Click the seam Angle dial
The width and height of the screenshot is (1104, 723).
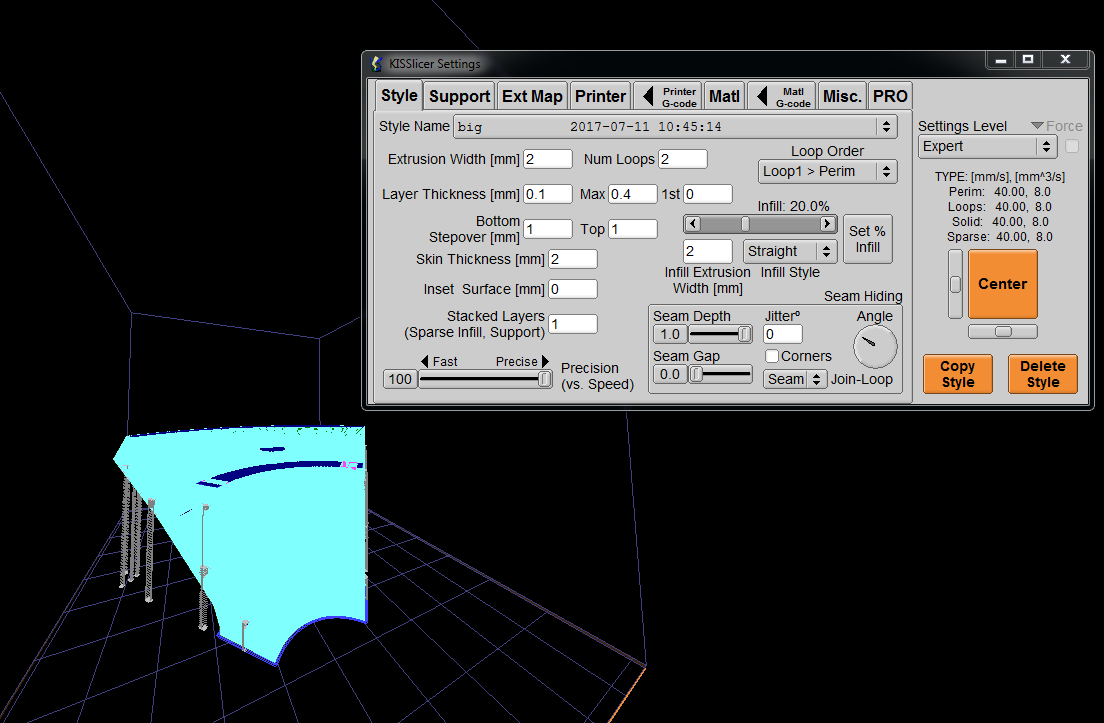(874, 347)
